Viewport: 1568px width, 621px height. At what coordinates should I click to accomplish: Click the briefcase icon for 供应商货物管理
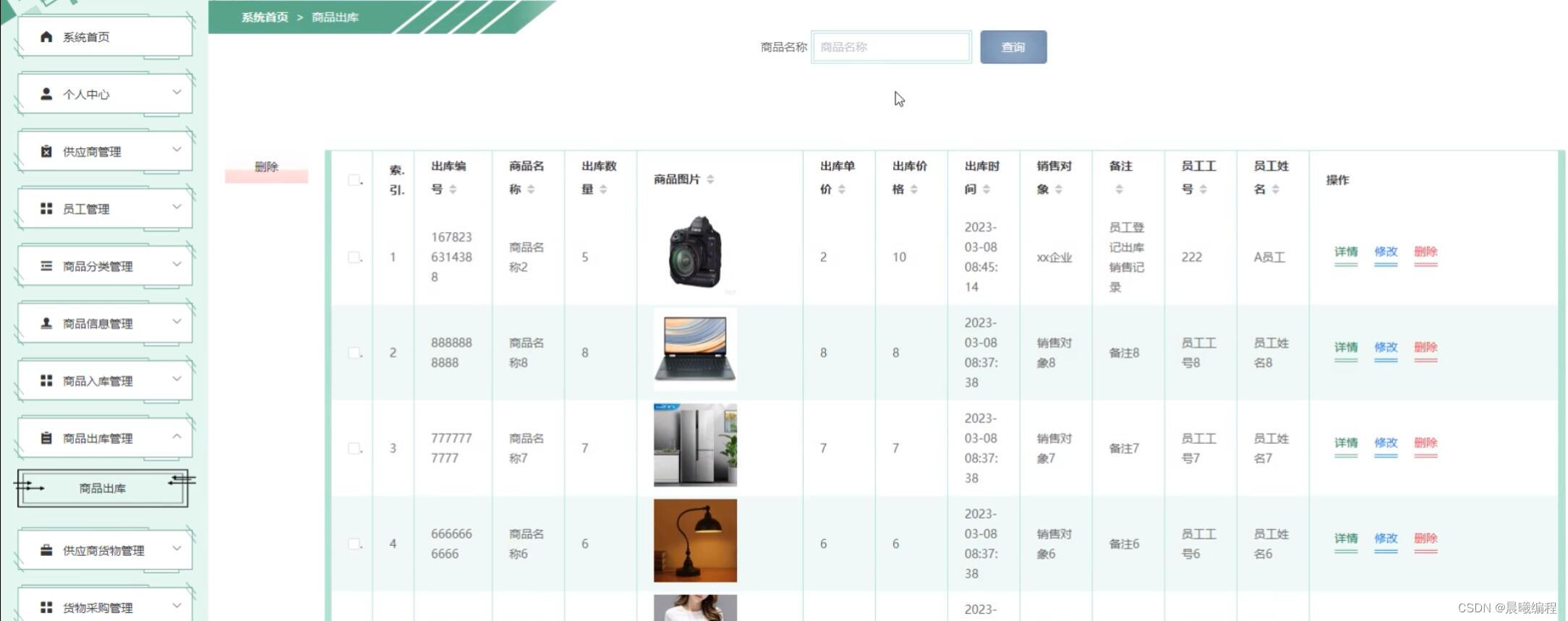click(46, 550)
